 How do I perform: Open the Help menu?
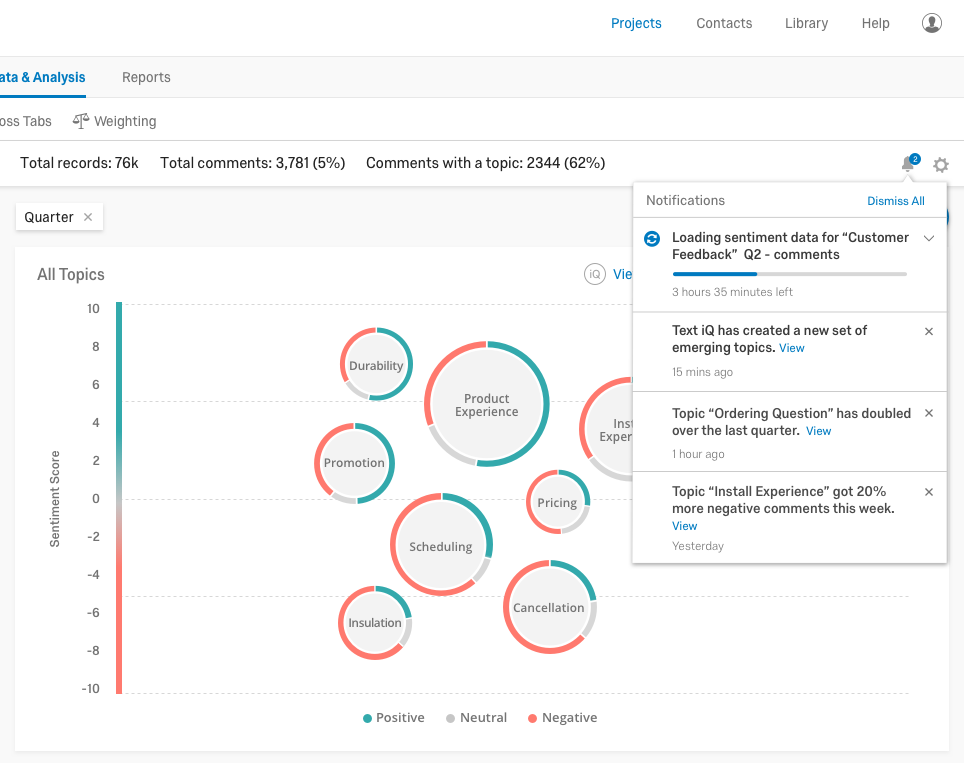click(x=875, y=23)
